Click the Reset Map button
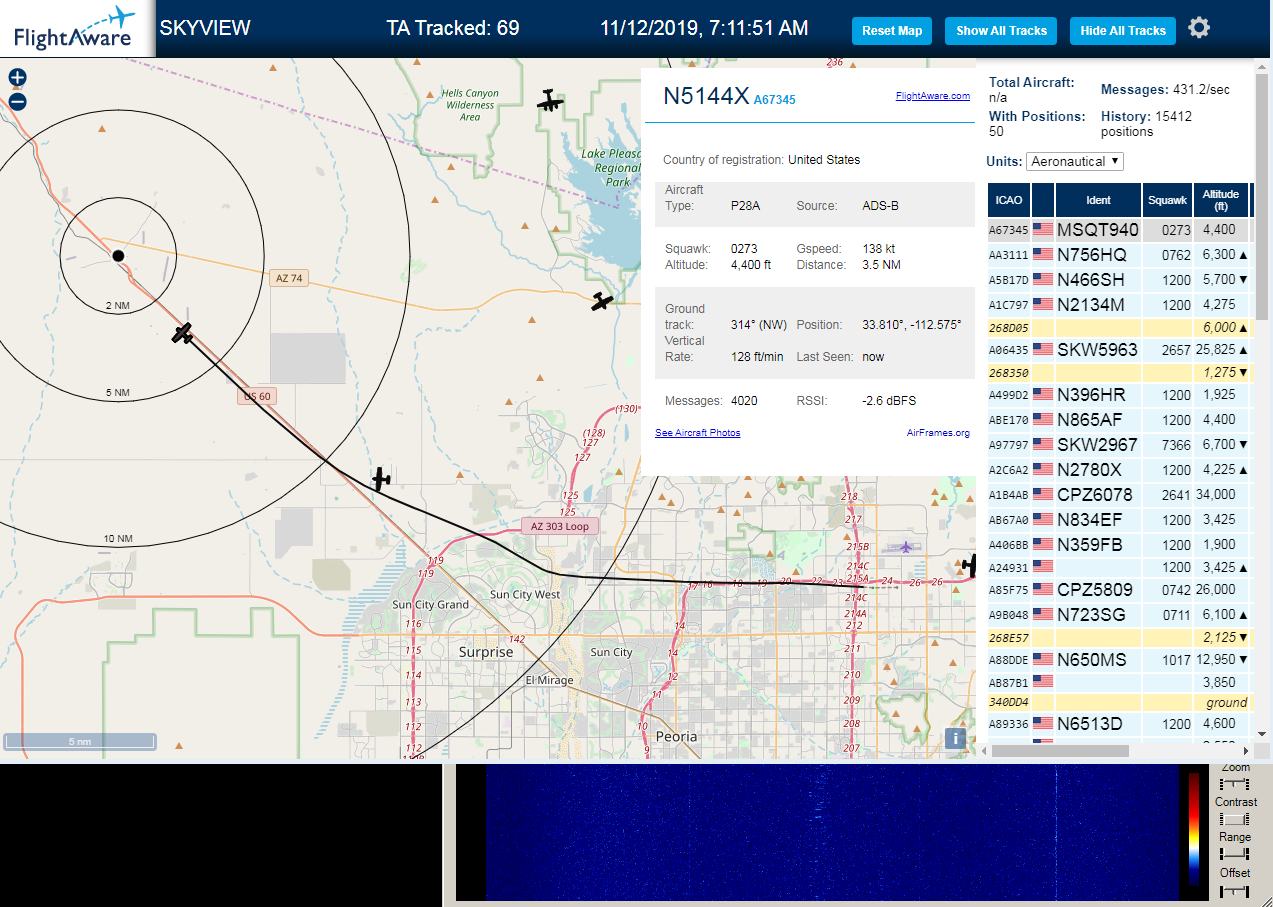 [x=892, y=31]
